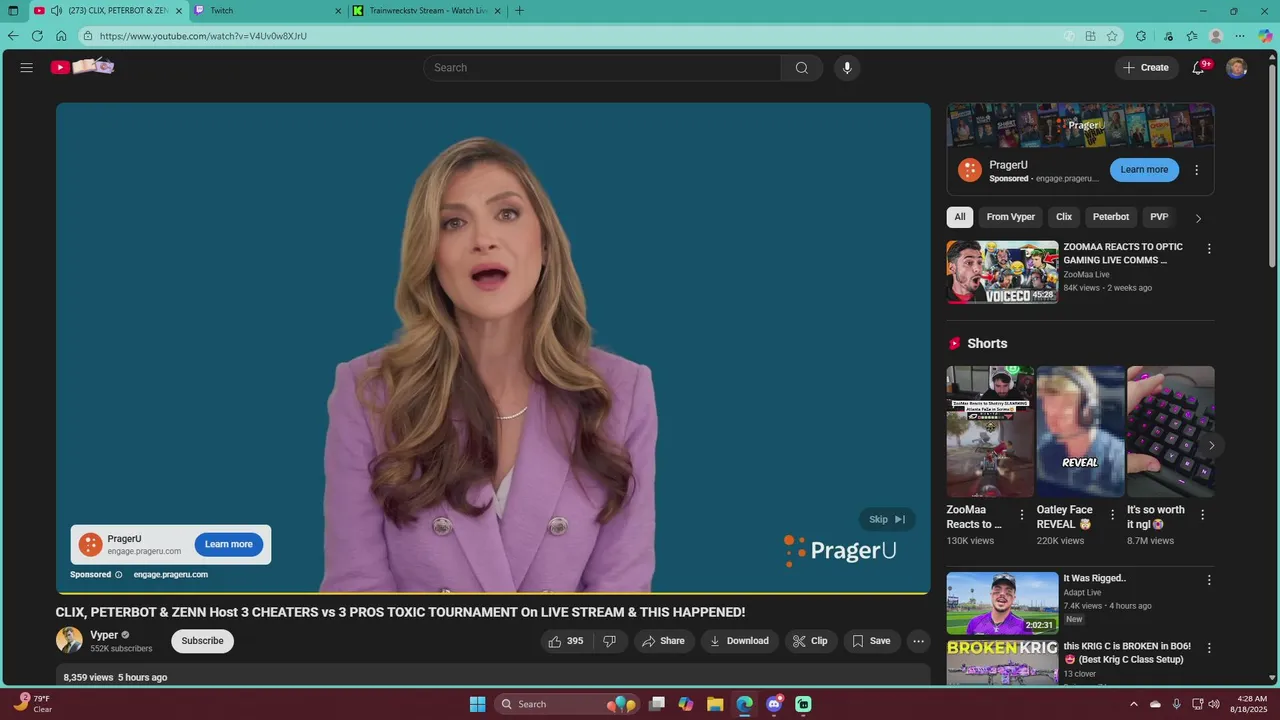Screen dimensions: 1280x720
Task: Show hidden system tray icons chevron
Action: [x=1134, y=704]
